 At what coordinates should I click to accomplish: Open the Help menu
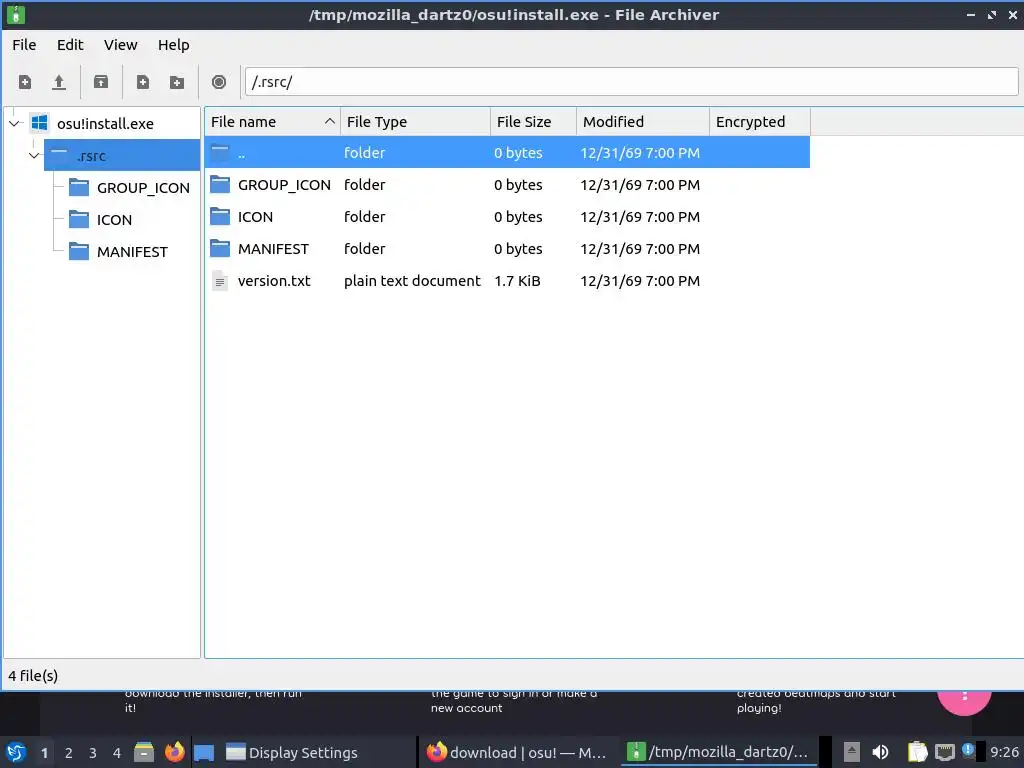tap(174, 45)
